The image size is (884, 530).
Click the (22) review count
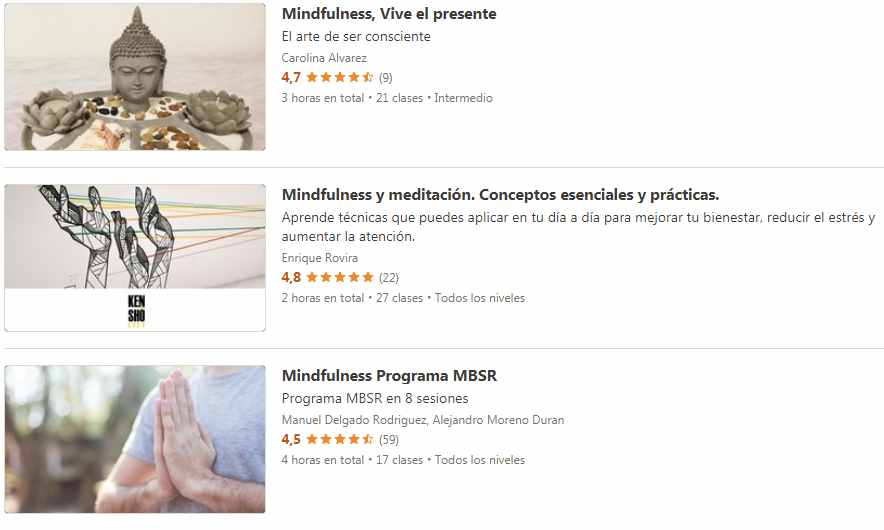click(x=389, y=277)
